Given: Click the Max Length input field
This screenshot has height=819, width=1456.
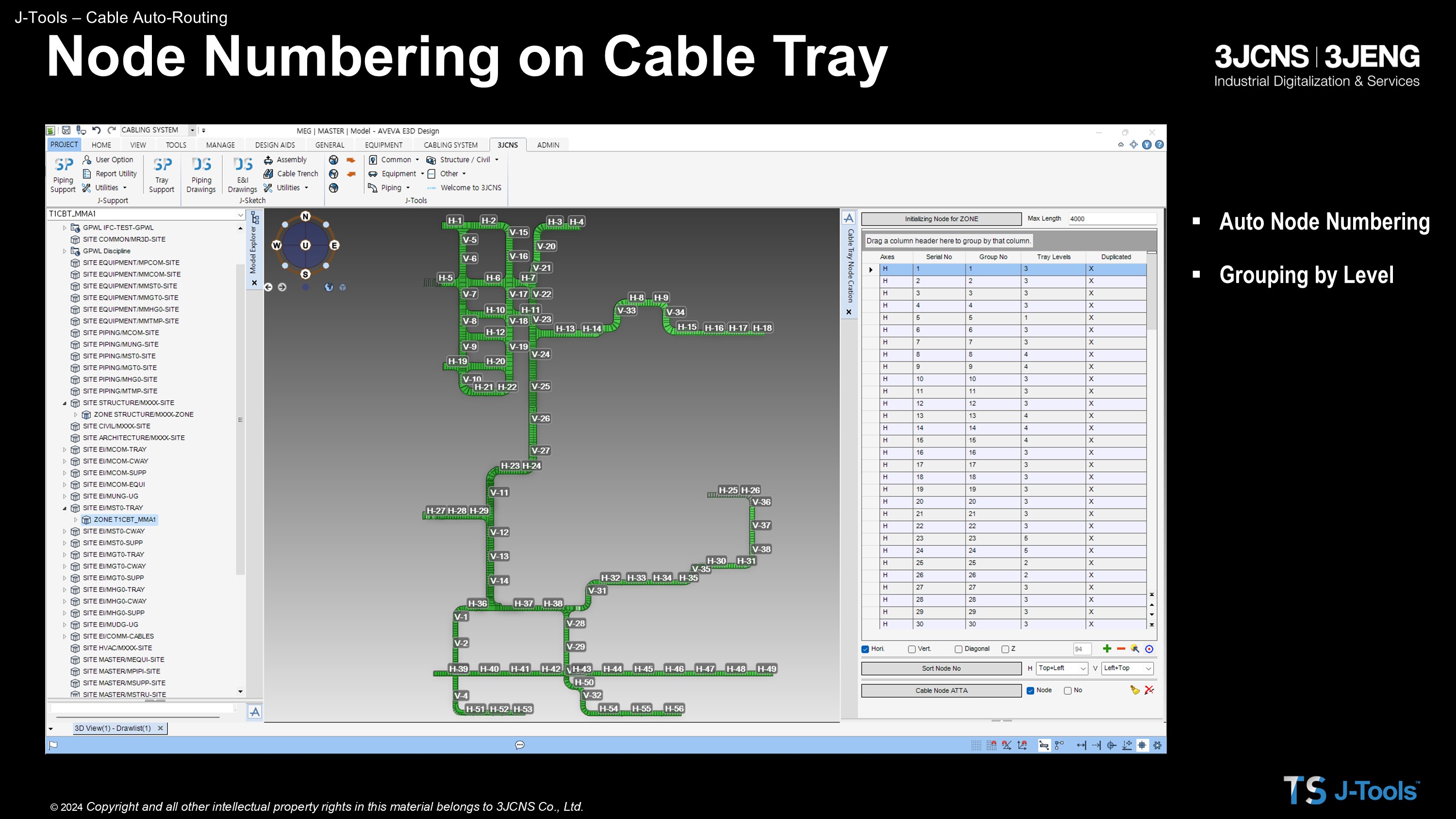Looking at the screenshot, I should [x=1112, y=219].
